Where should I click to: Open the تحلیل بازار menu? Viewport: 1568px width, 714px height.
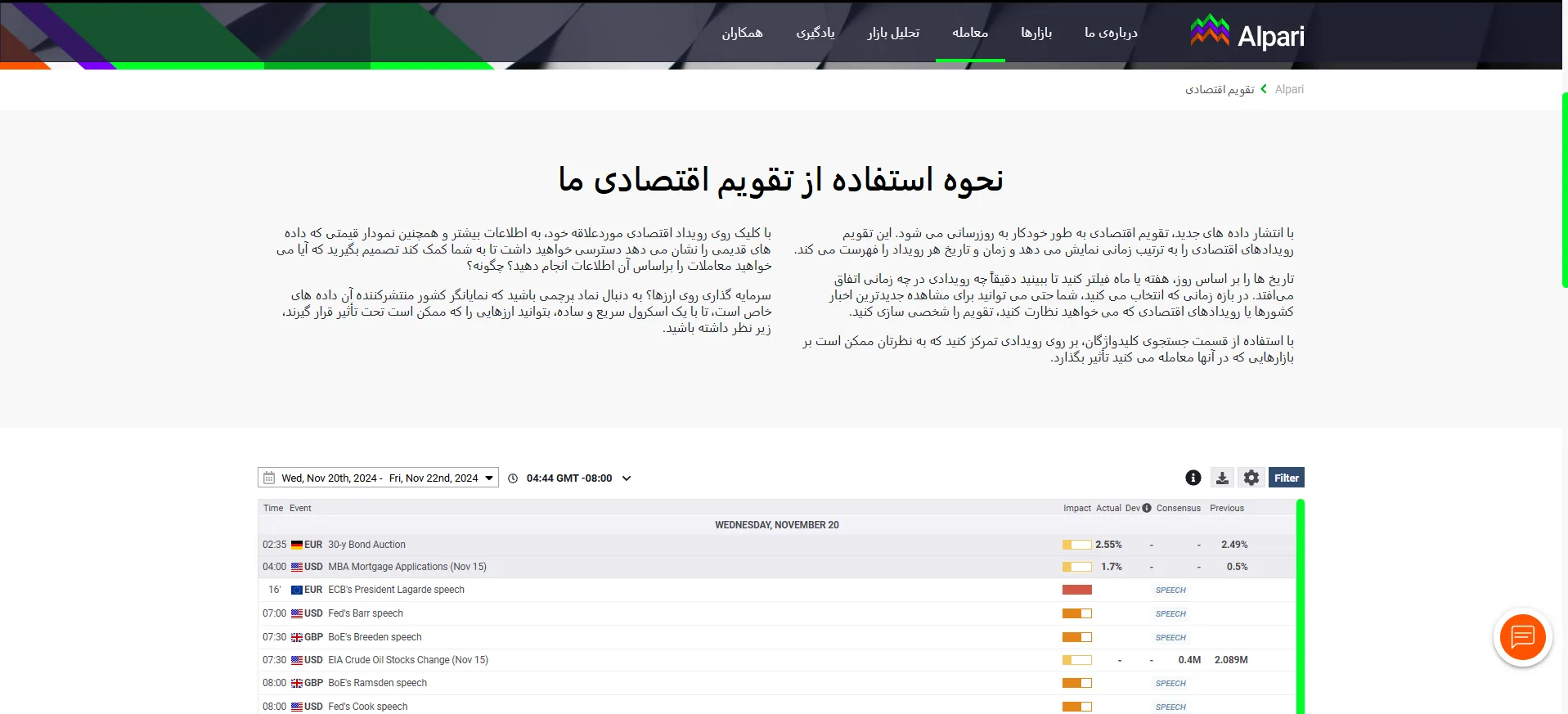(893, 33)
